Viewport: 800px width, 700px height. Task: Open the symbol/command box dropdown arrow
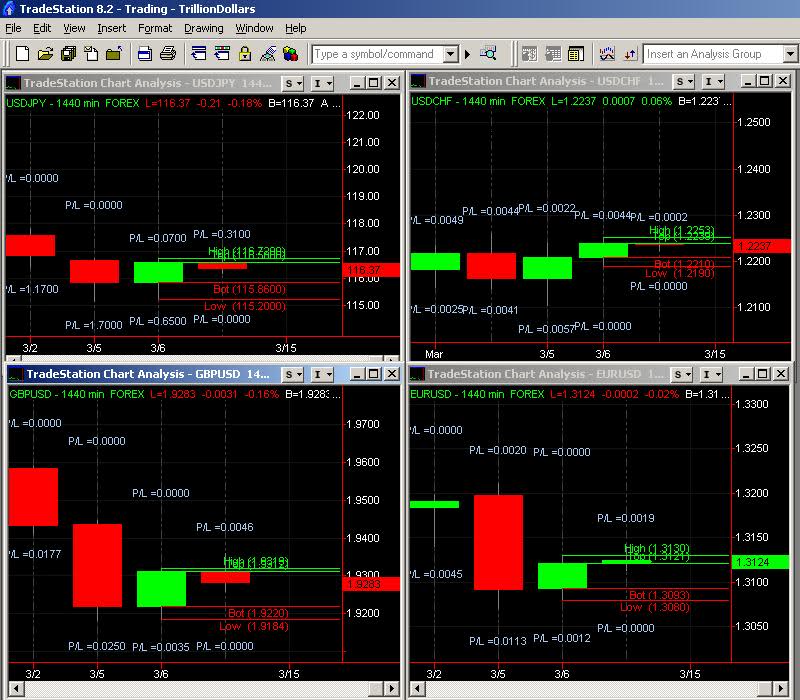click(450, 54)
